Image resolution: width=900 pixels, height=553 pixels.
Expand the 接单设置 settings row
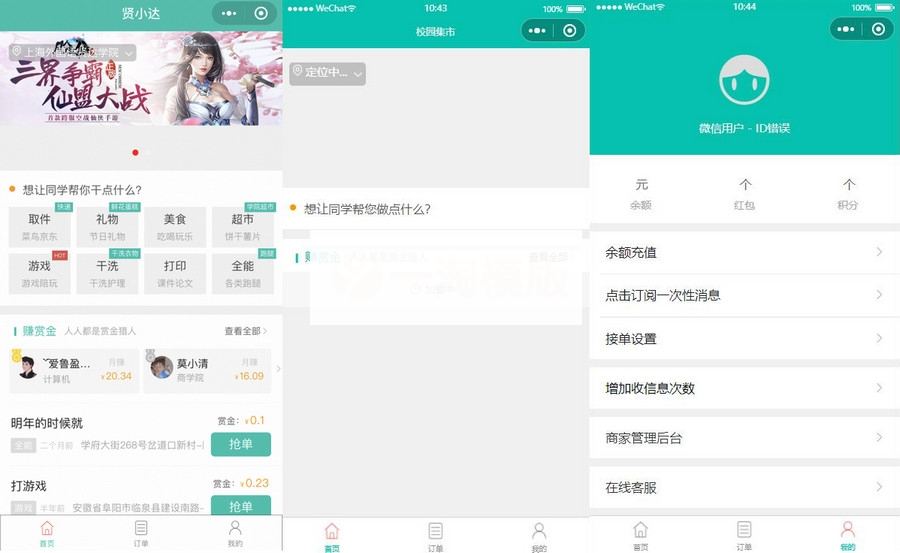pos(744,339)
